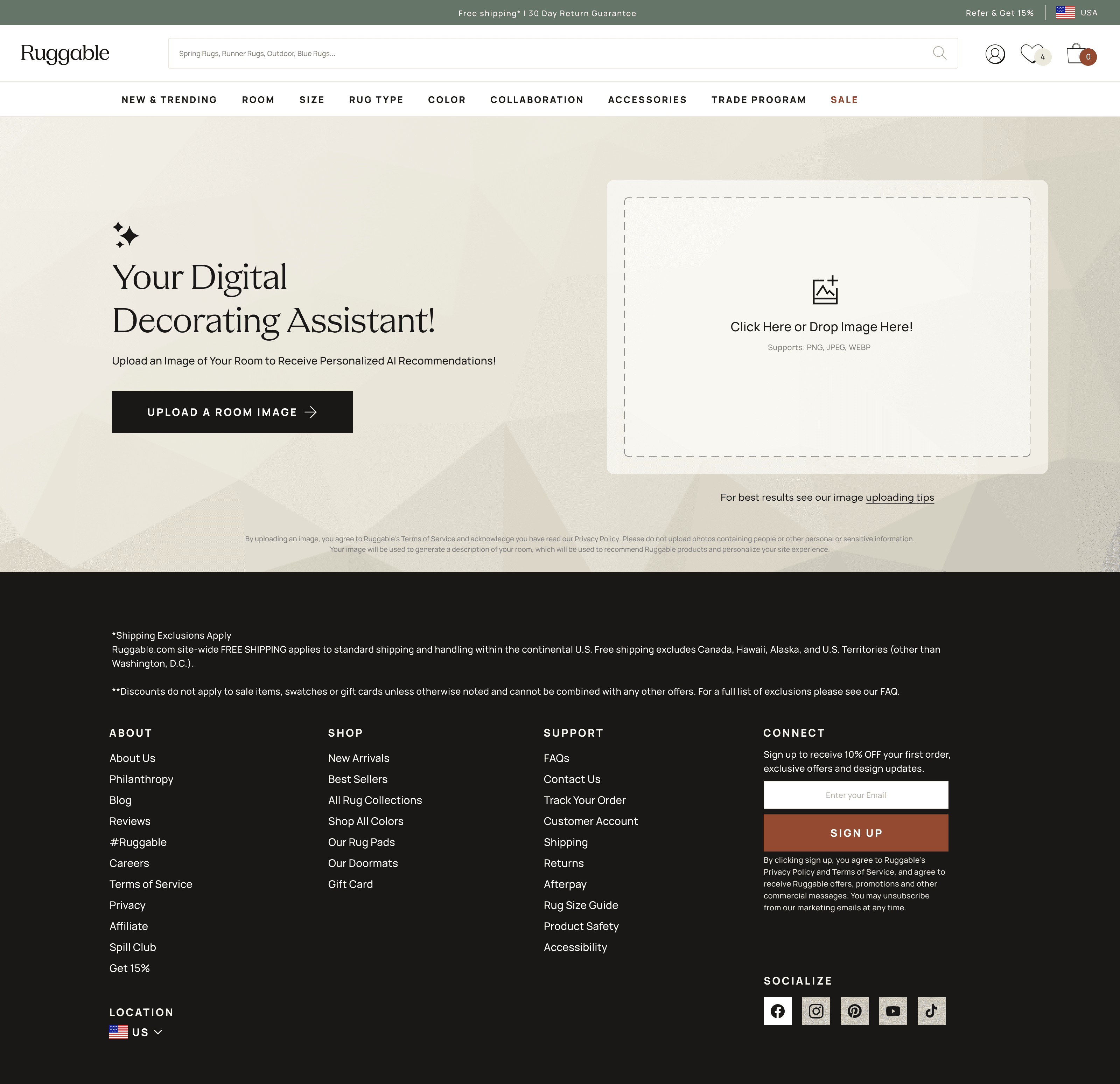Image resolution: width=1120 pixels, height=1084 pixels.
Task: Open the Accessories menu
Action: click(x=647, y=99)
